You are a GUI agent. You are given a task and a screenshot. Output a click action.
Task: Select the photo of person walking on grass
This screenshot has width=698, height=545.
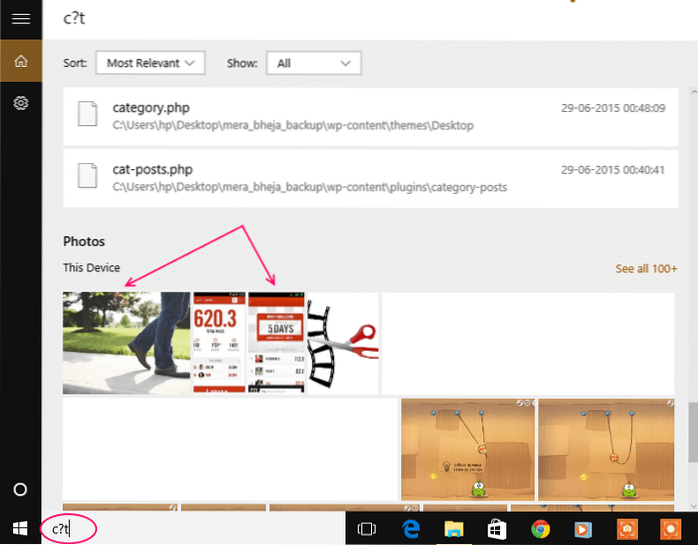pyautogui.click(x=126, y=343)
